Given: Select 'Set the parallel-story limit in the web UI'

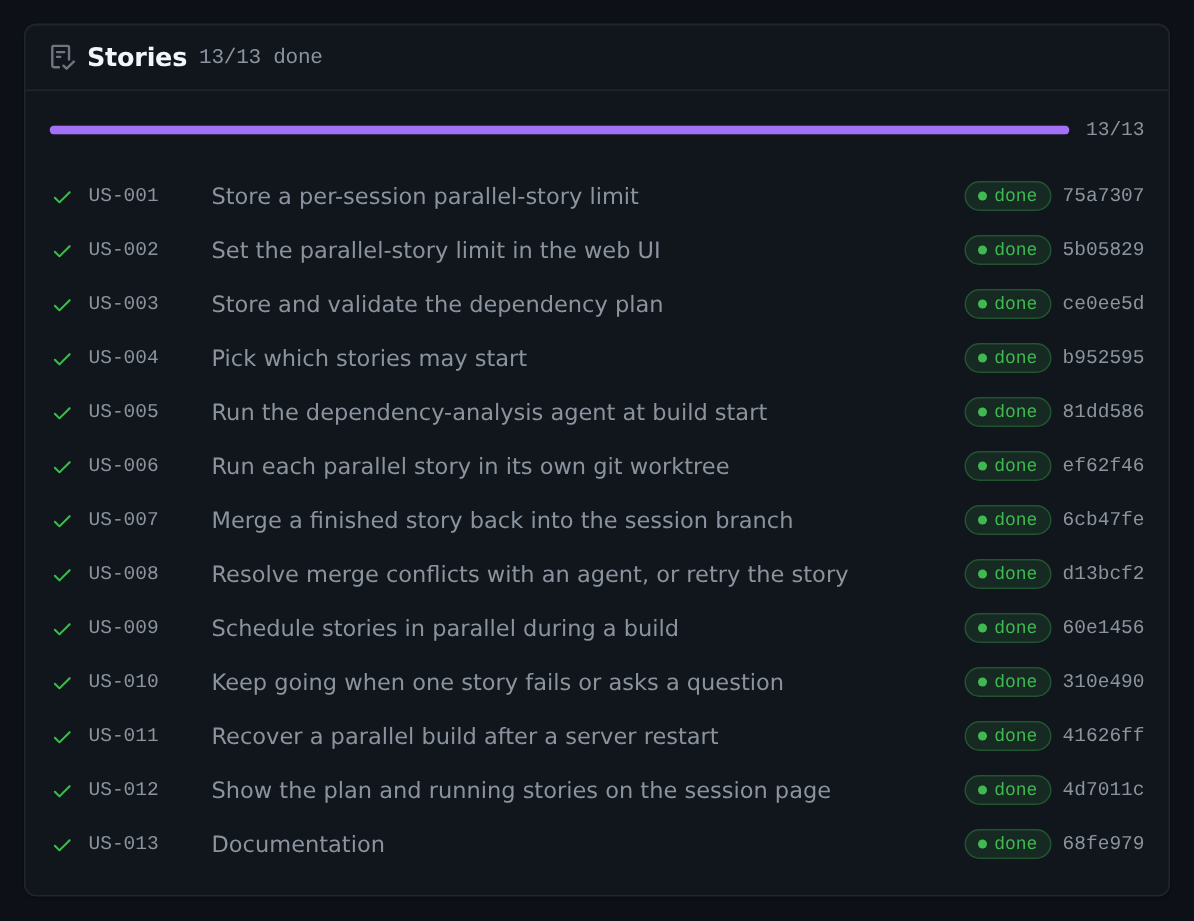Looking at the screenshot, I should [x=436, y=251].
